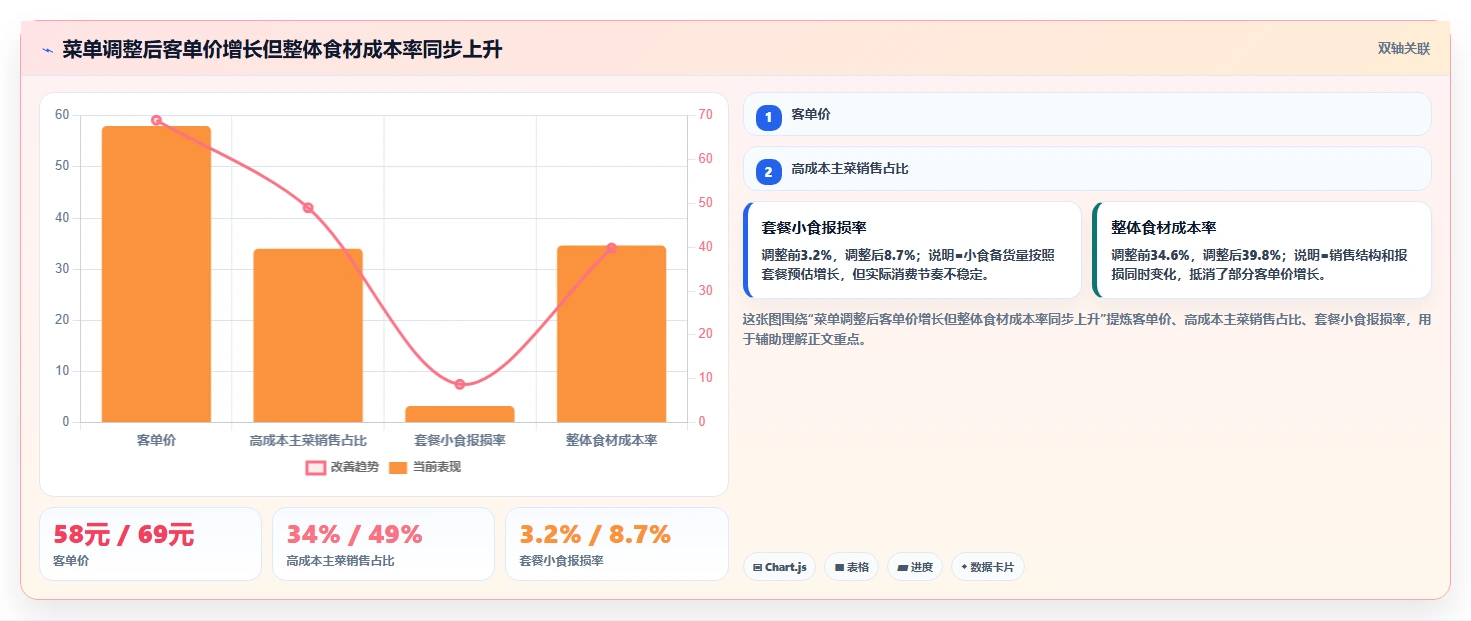This screenshot has width=1471, height=621.
Task: Select list item 1 客单价
Action: coord(1087,114)
